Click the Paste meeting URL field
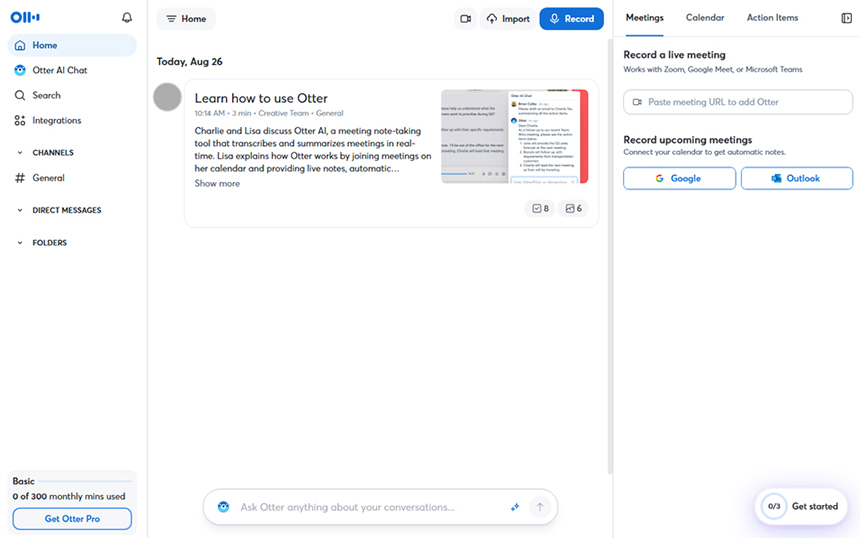860x538 pixels. [x=738, y=102]
